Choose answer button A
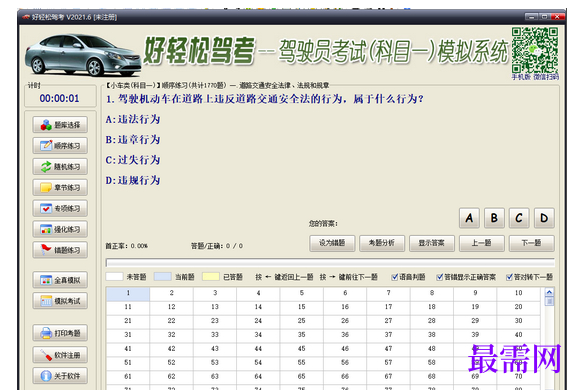Screen dimensions: 580x390 (x=469, y=218)
